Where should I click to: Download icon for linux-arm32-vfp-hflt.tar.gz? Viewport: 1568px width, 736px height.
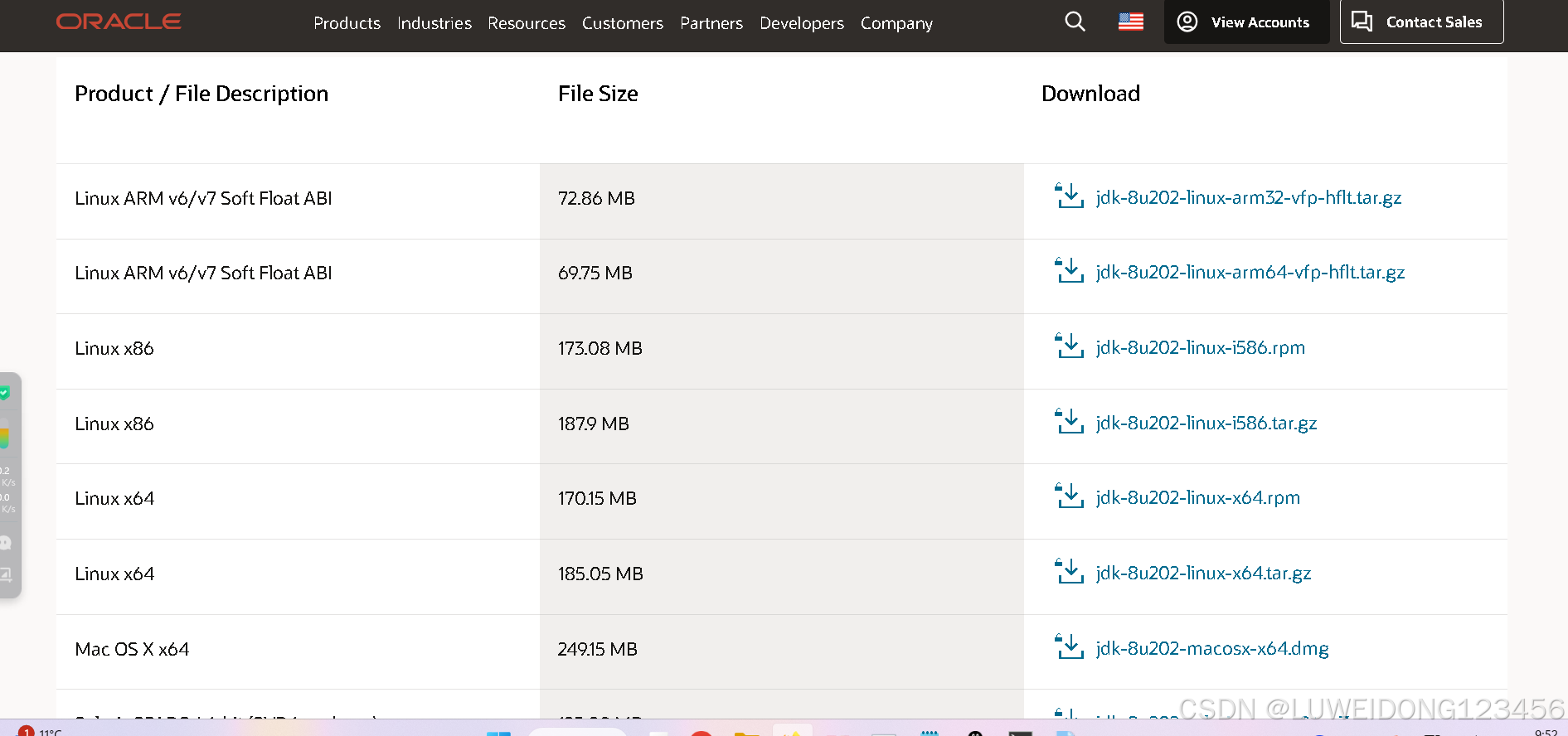(x=1069, y=196)
